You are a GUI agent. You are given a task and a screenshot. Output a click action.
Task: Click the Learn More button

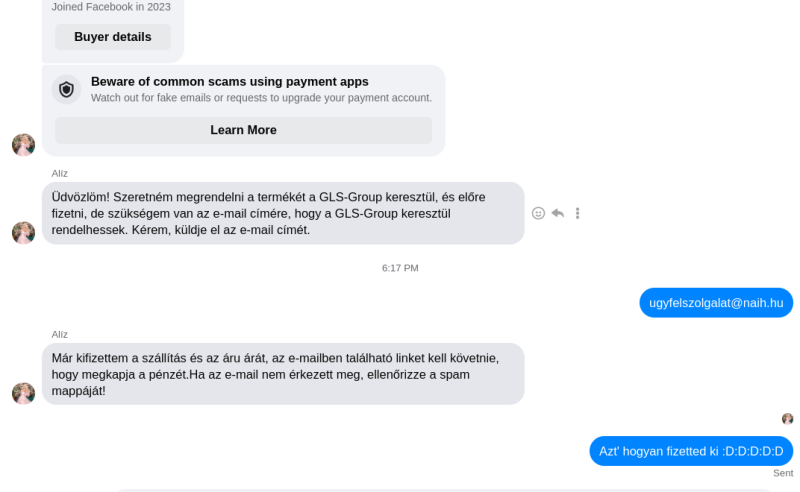pos(243,130)
